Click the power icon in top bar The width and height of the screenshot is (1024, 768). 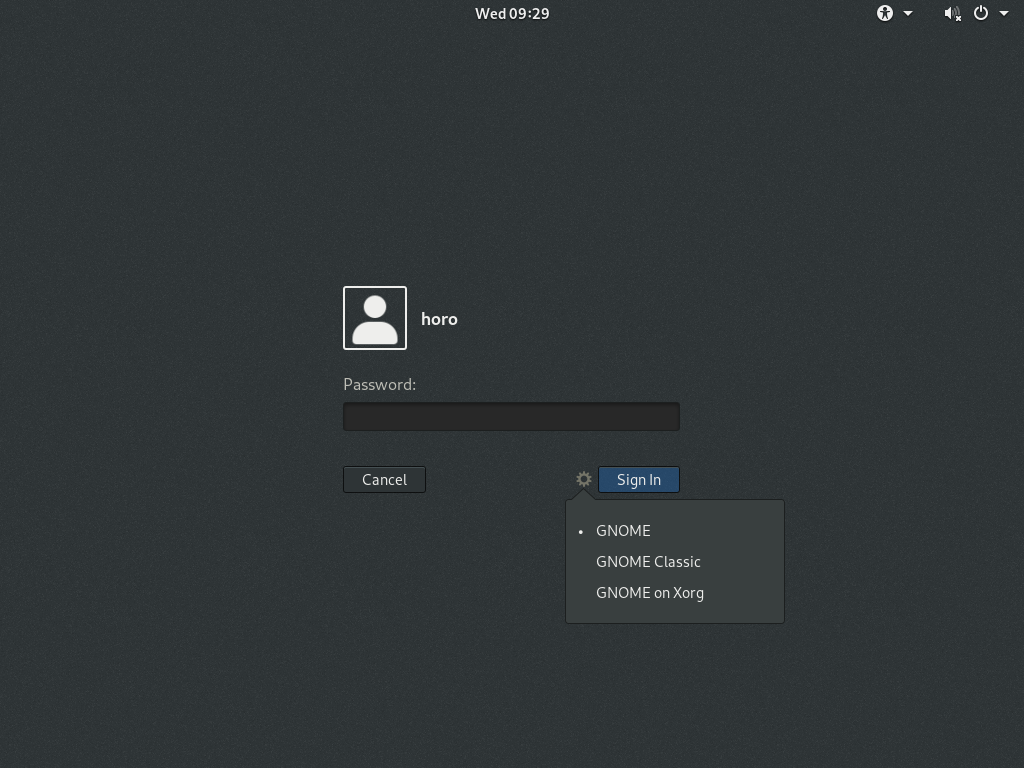[x=981, y=13]
